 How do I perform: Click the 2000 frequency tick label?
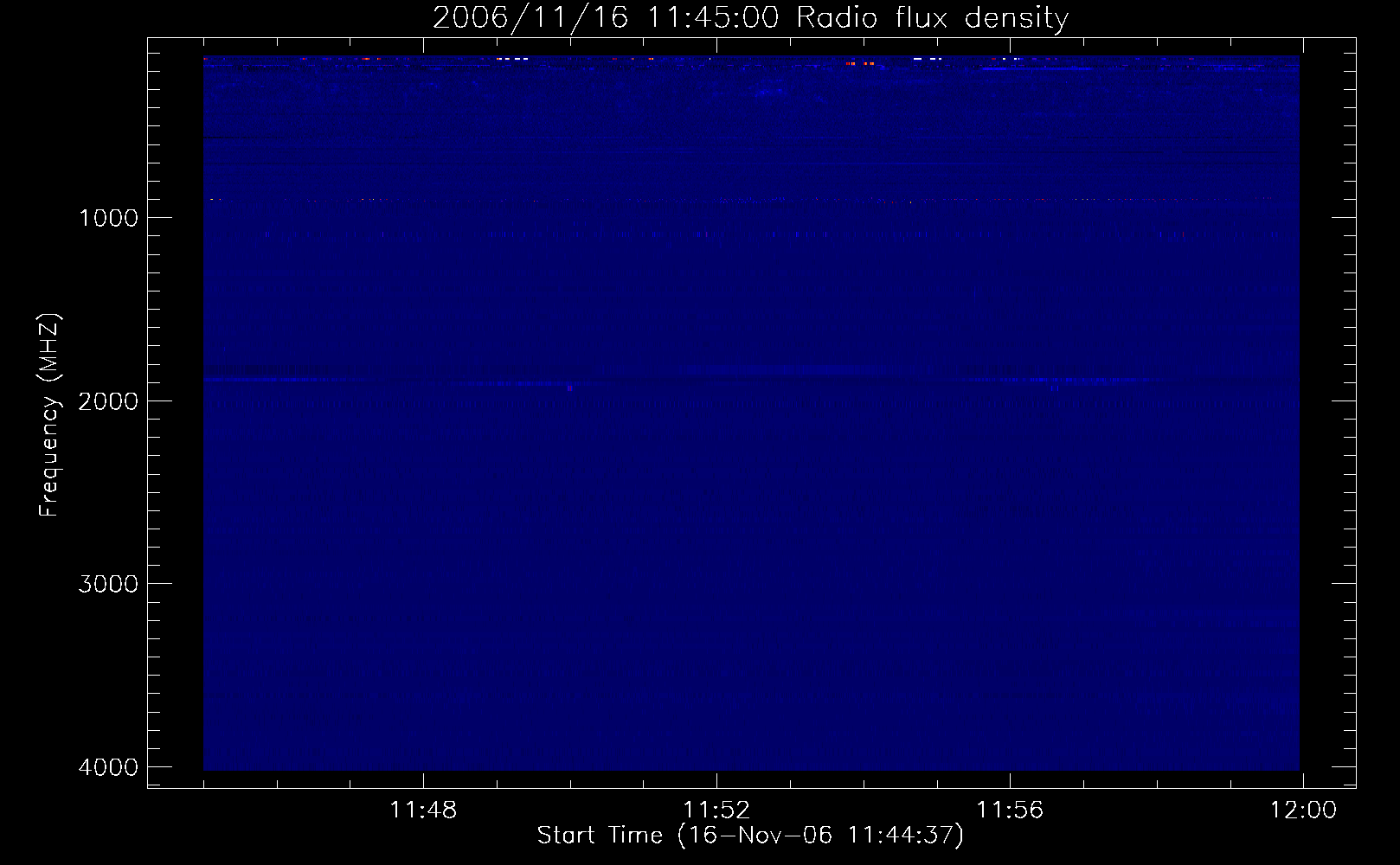(108, 401)
